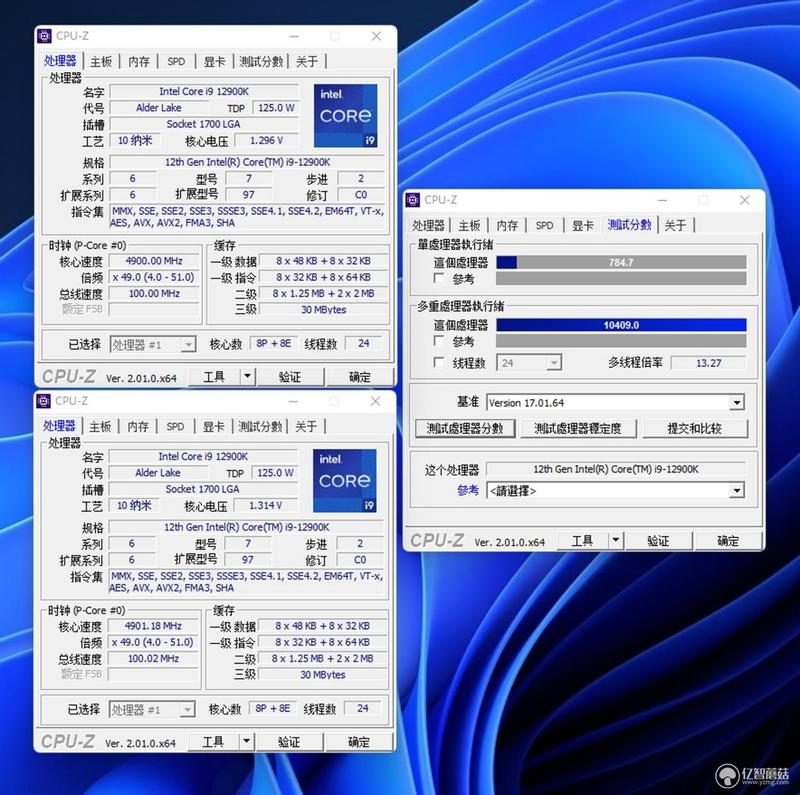Screen dimensions: 800x795
Task: Click the core speed value 4900.00 MHz
Action: [154, 261]
